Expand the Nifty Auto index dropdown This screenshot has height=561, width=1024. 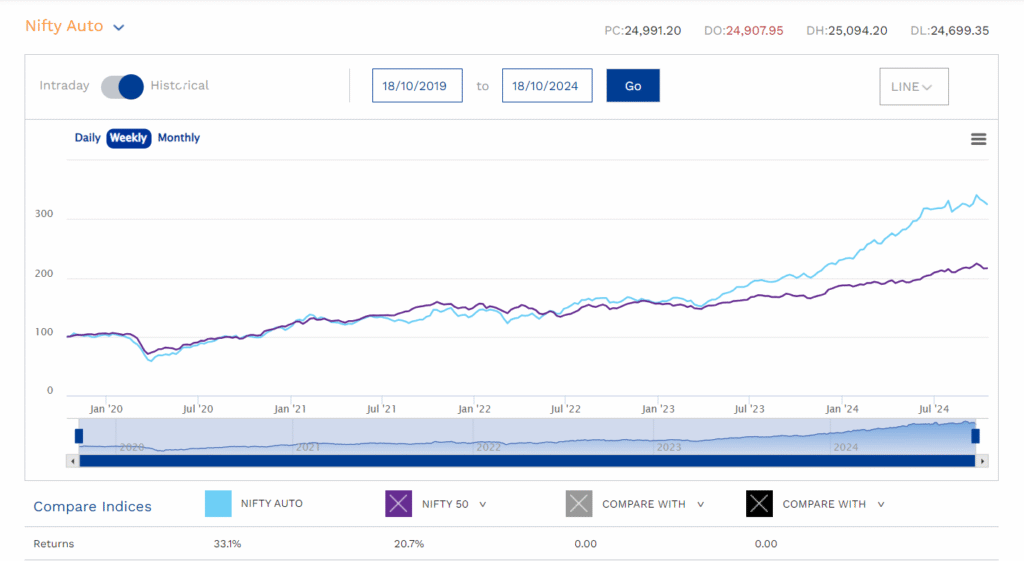click(x=118, y=27)
